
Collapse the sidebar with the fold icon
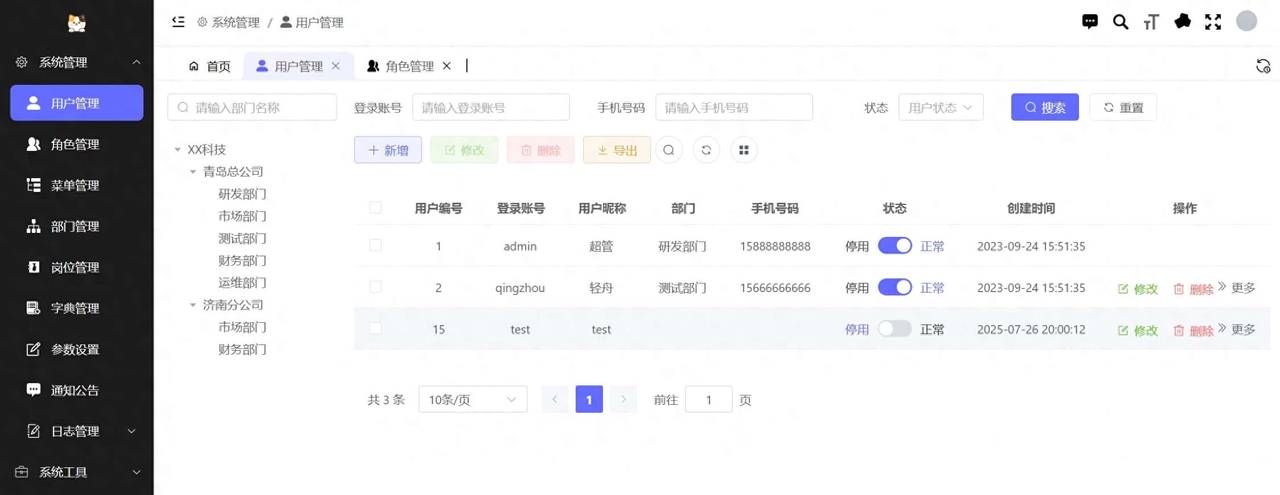coord(179,21)
